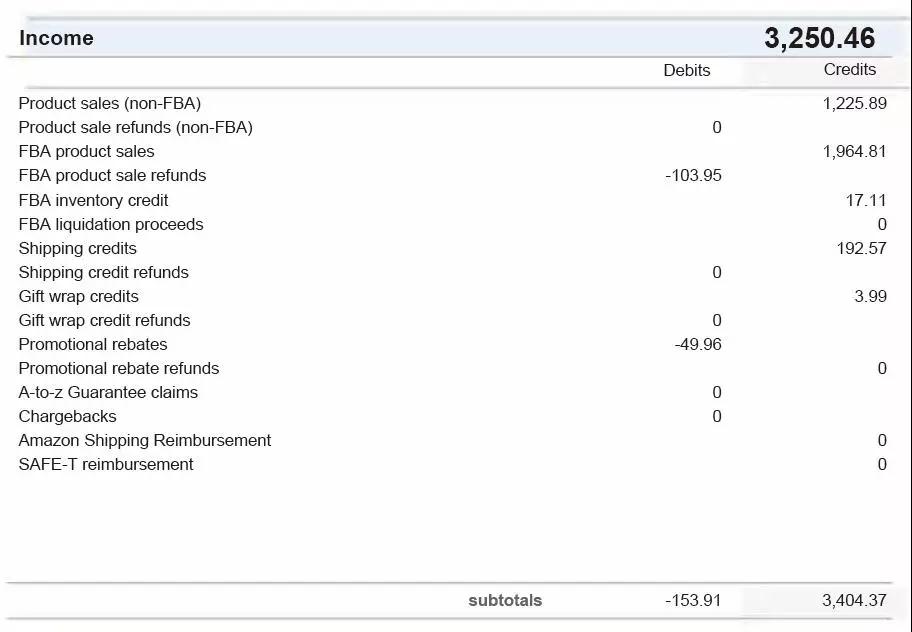Click the subtotals debit value -153.91
912x632 pixels.
click(x=692, y=600)
